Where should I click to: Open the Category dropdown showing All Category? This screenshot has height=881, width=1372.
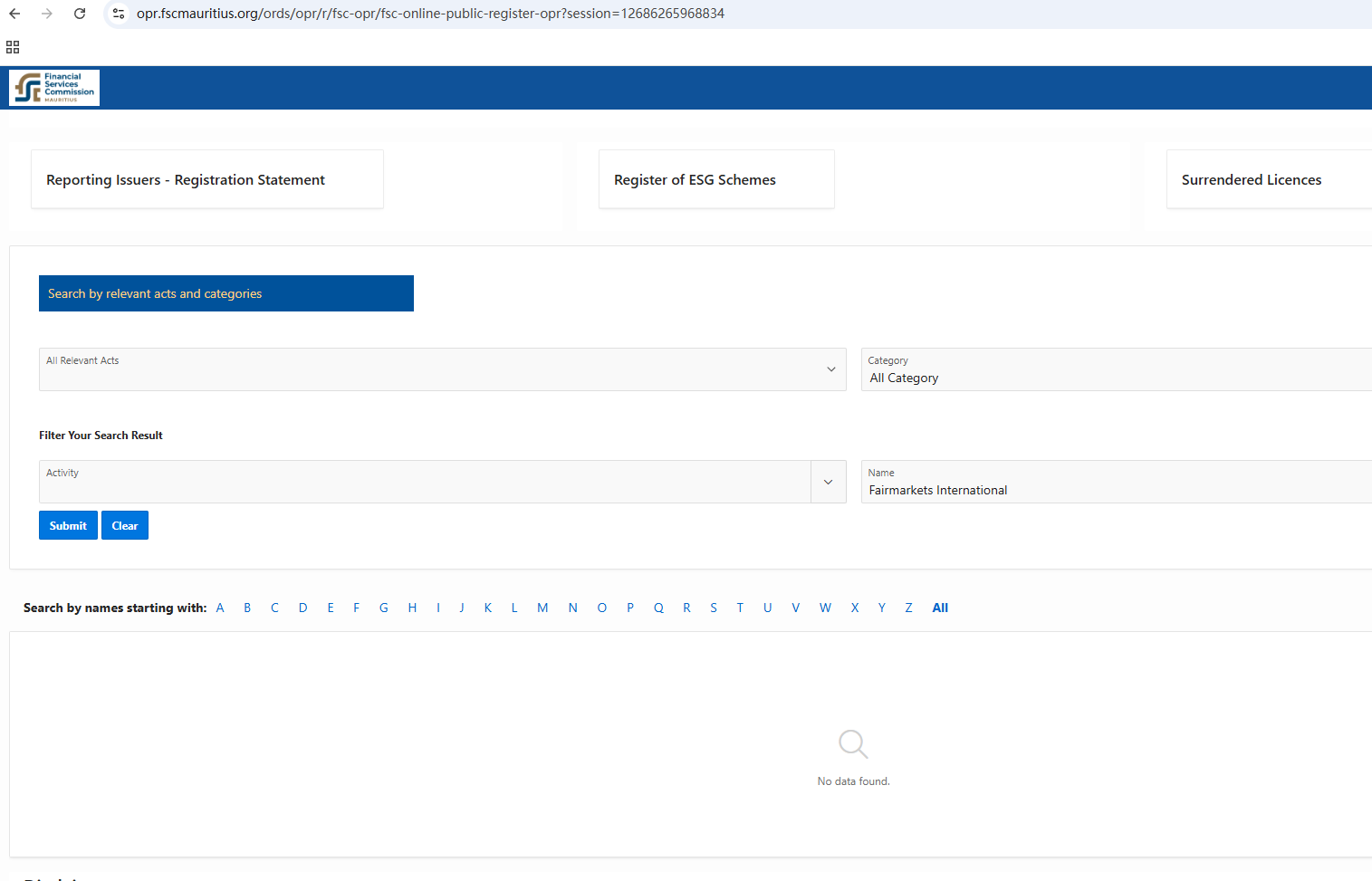pyautogui.click(x=1117, y=369)
